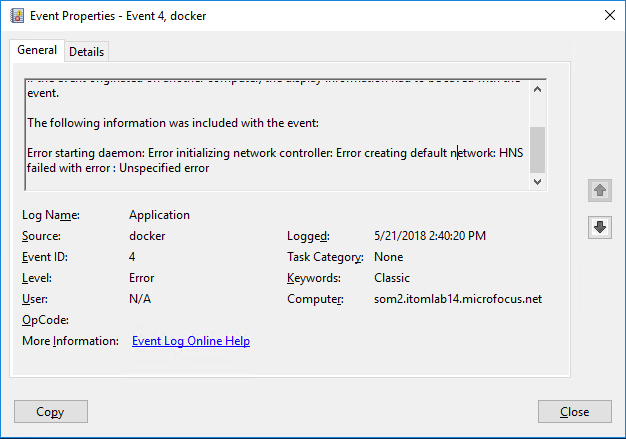Click the 'Keywords:' label
Screen dimensions: 626x439
(314, 278)
